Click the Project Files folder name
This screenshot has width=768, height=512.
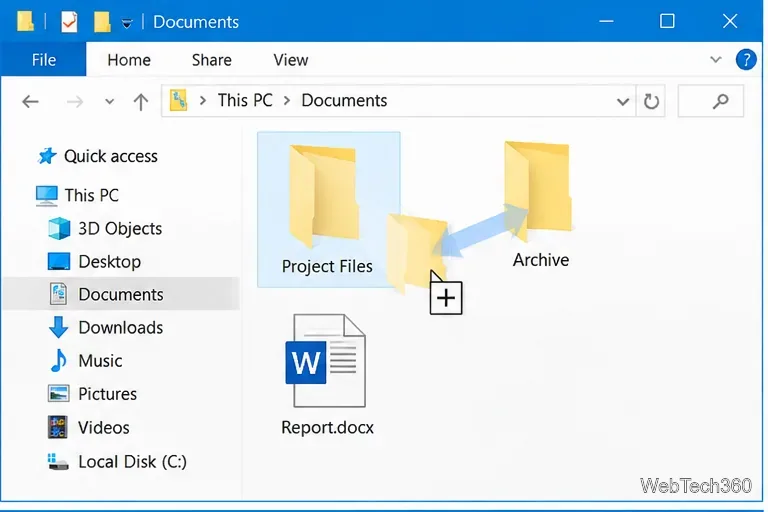(327, 266)
